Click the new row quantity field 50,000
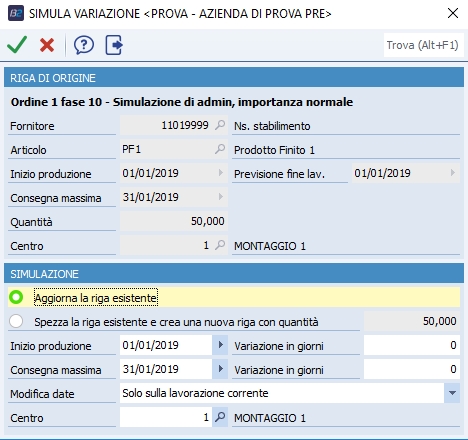Screen dimensions: 468x440 click(x=412, y=321)
